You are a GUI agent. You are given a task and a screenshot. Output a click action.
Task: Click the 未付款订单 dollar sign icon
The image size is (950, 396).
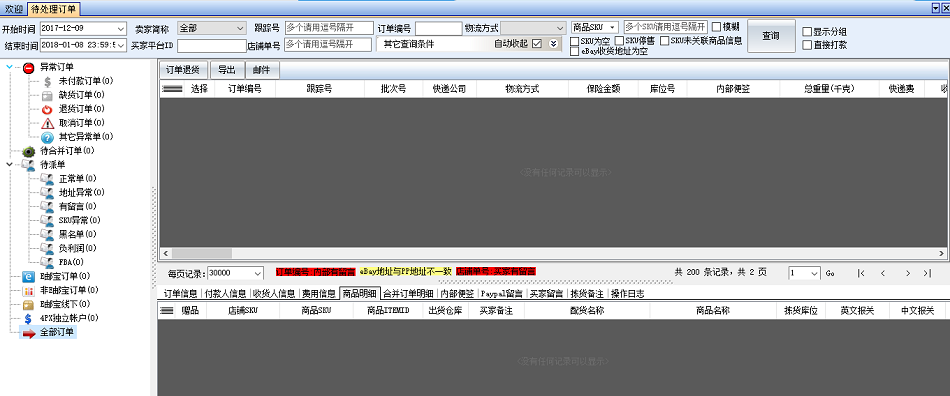point(47,82)
